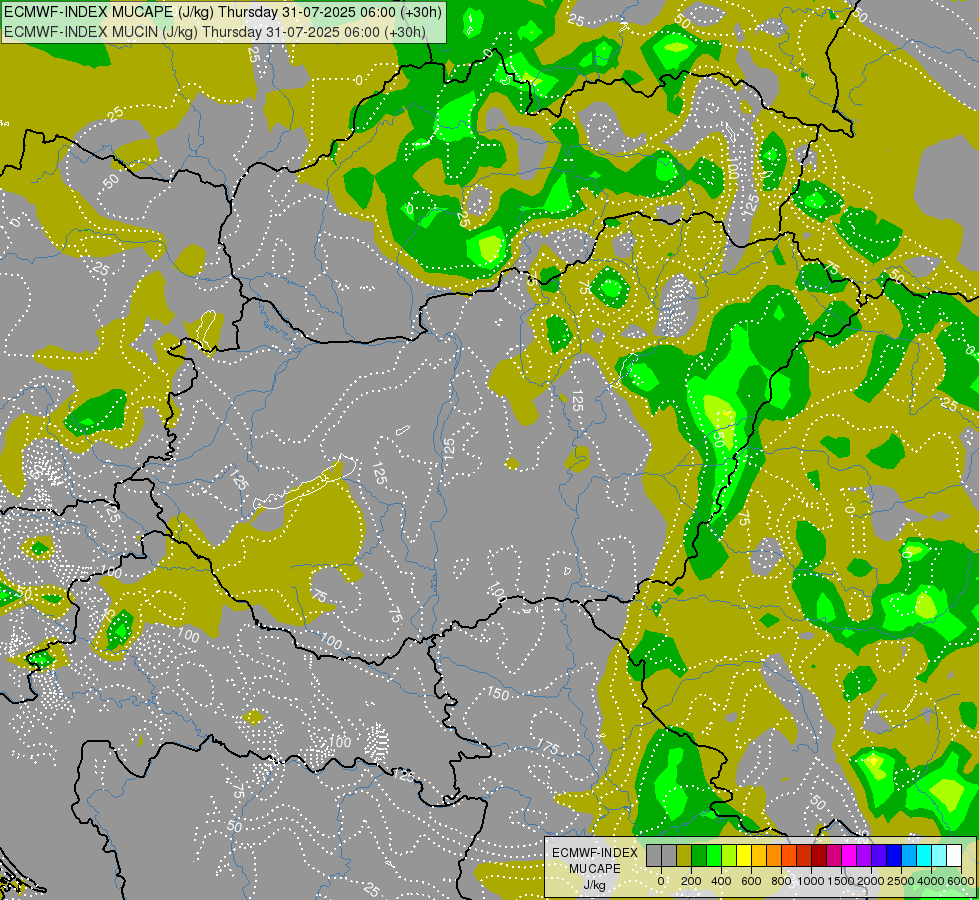The height and width of the screenshot is (900, 979).
Task: Select the dark green legend swatch
Action: (x=699, y=855)
